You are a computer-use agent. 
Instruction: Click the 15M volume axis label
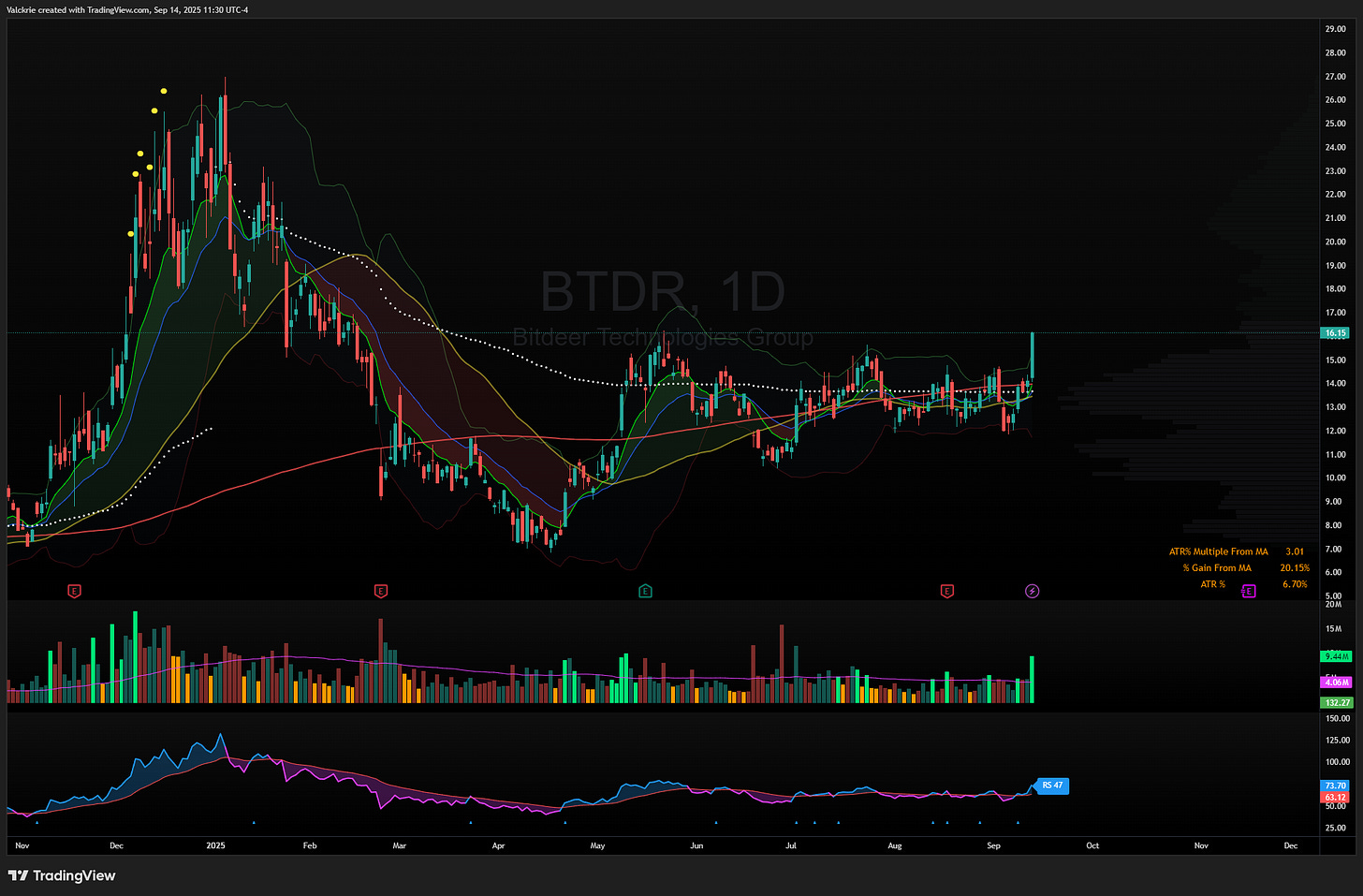click(x=1334, y=628)
